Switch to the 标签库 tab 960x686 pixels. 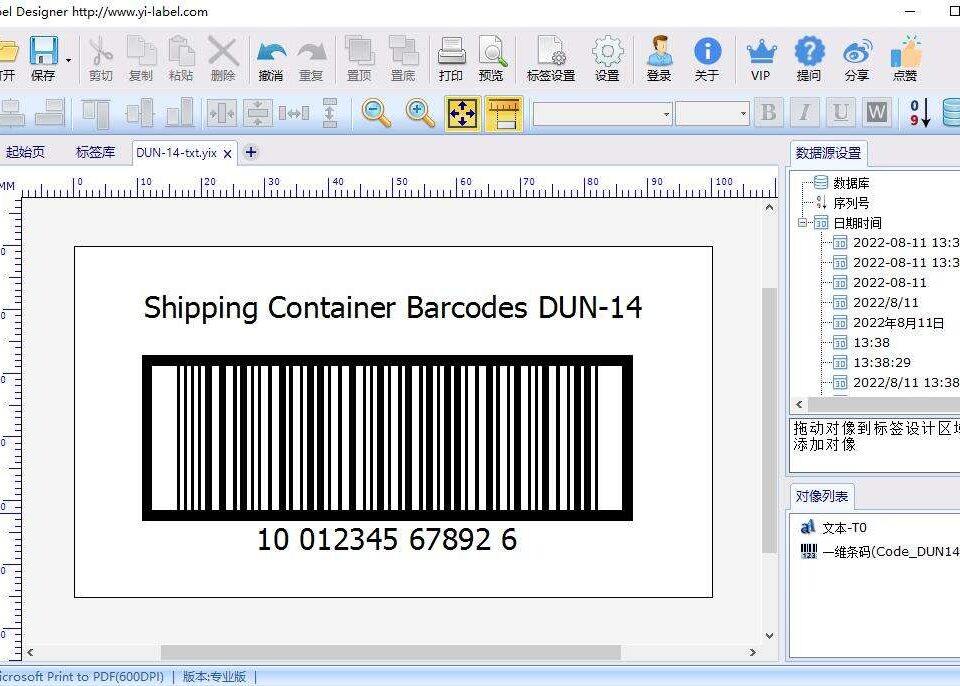(96, 153)
